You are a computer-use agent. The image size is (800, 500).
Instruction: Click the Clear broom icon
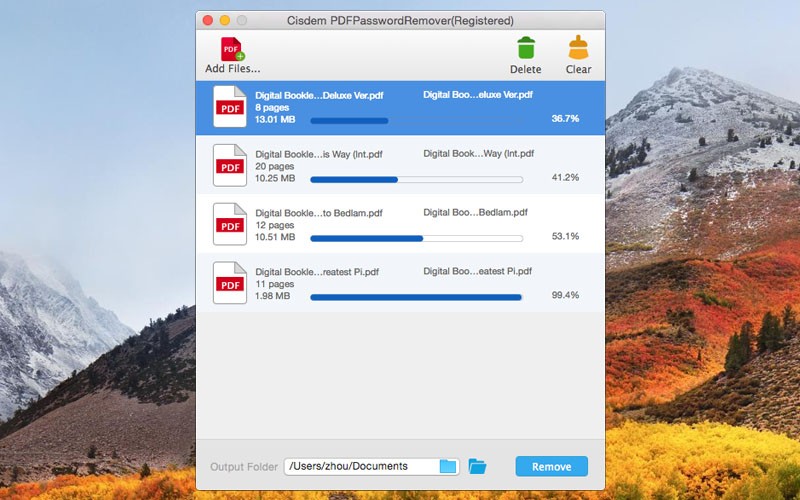[x=578, y=48]
